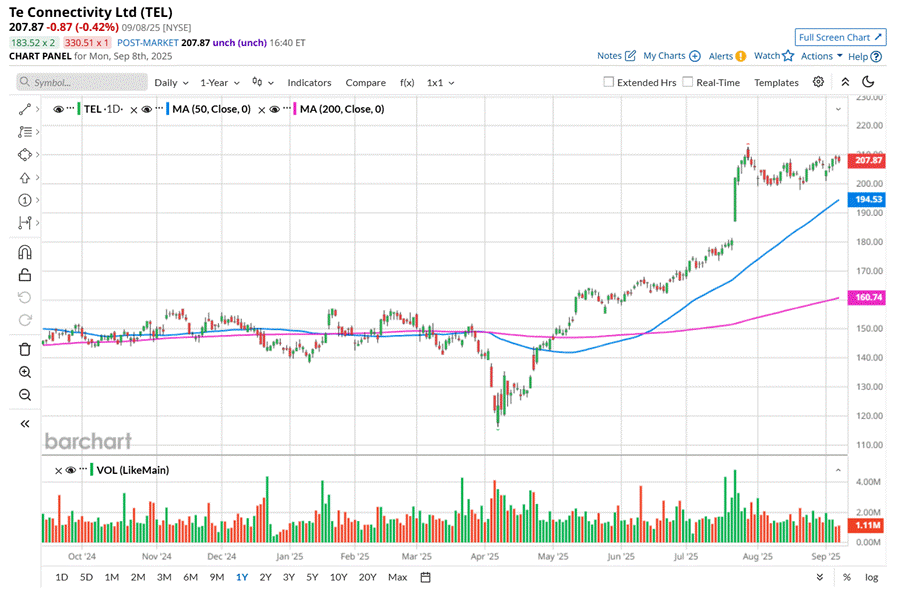Click the VOL green color marker
The image size is (902, 592).
point(91,469)
